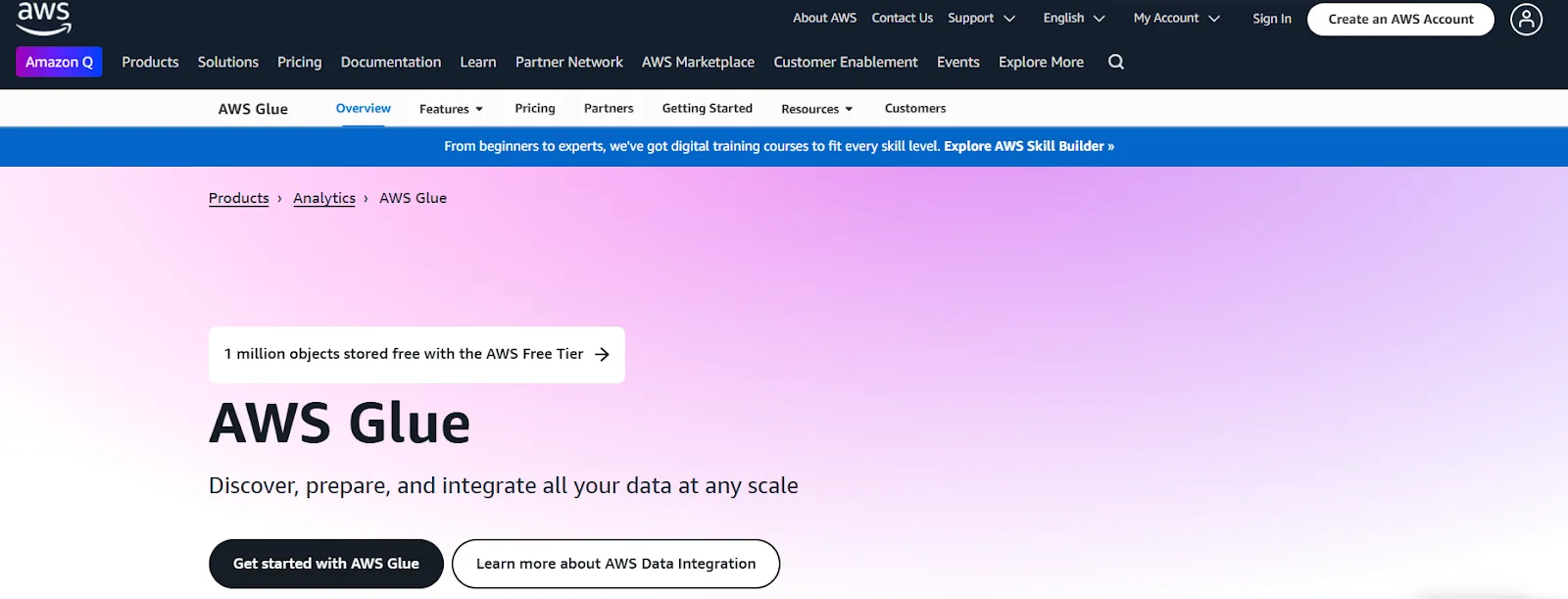The image size is (1568, 599).
Task: Open the Amazon Q button
Action: tap(59, 62)
